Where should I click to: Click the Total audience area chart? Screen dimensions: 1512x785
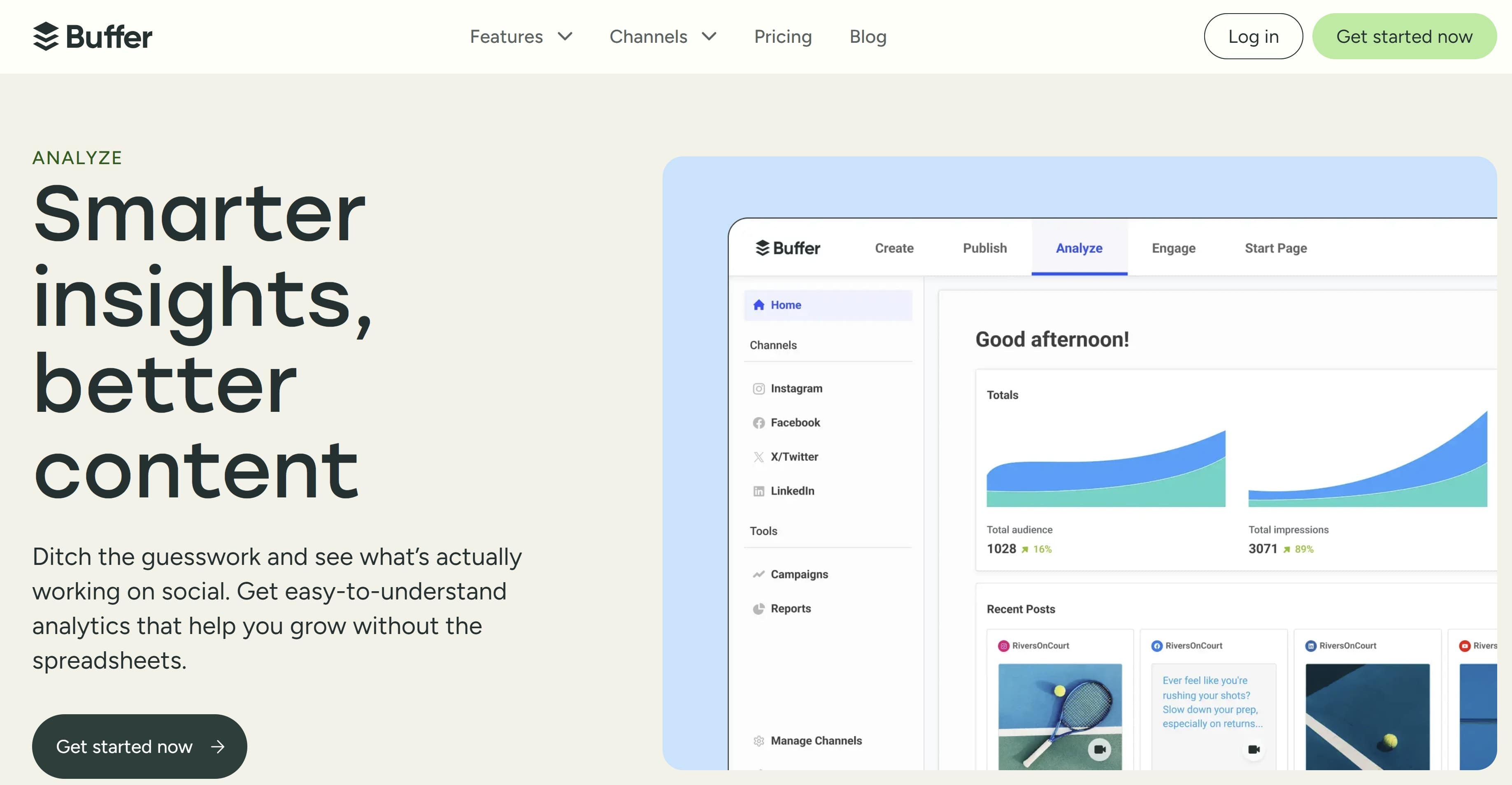click(1106, 469)
